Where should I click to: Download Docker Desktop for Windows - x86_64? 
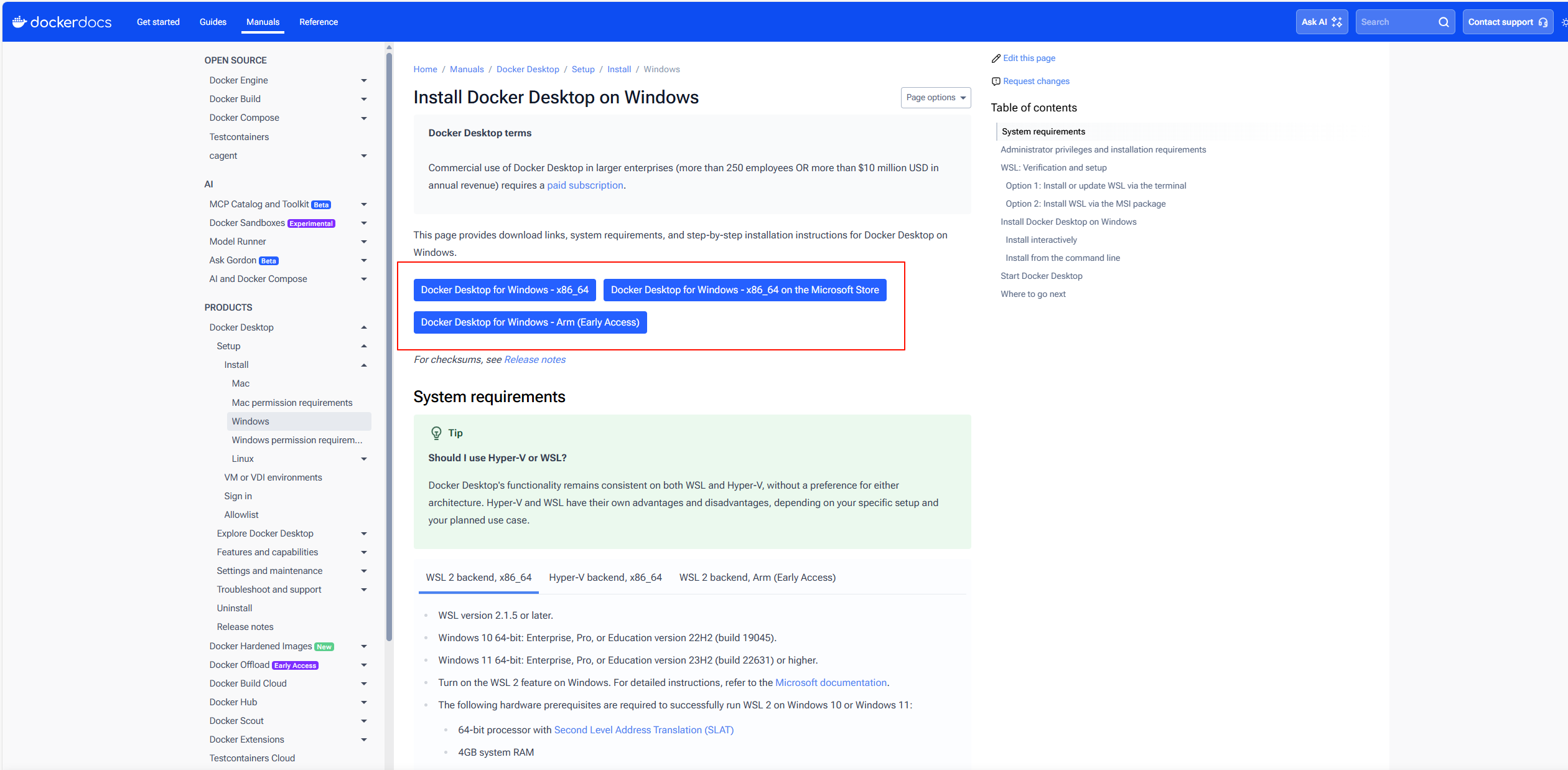[504, 290]
